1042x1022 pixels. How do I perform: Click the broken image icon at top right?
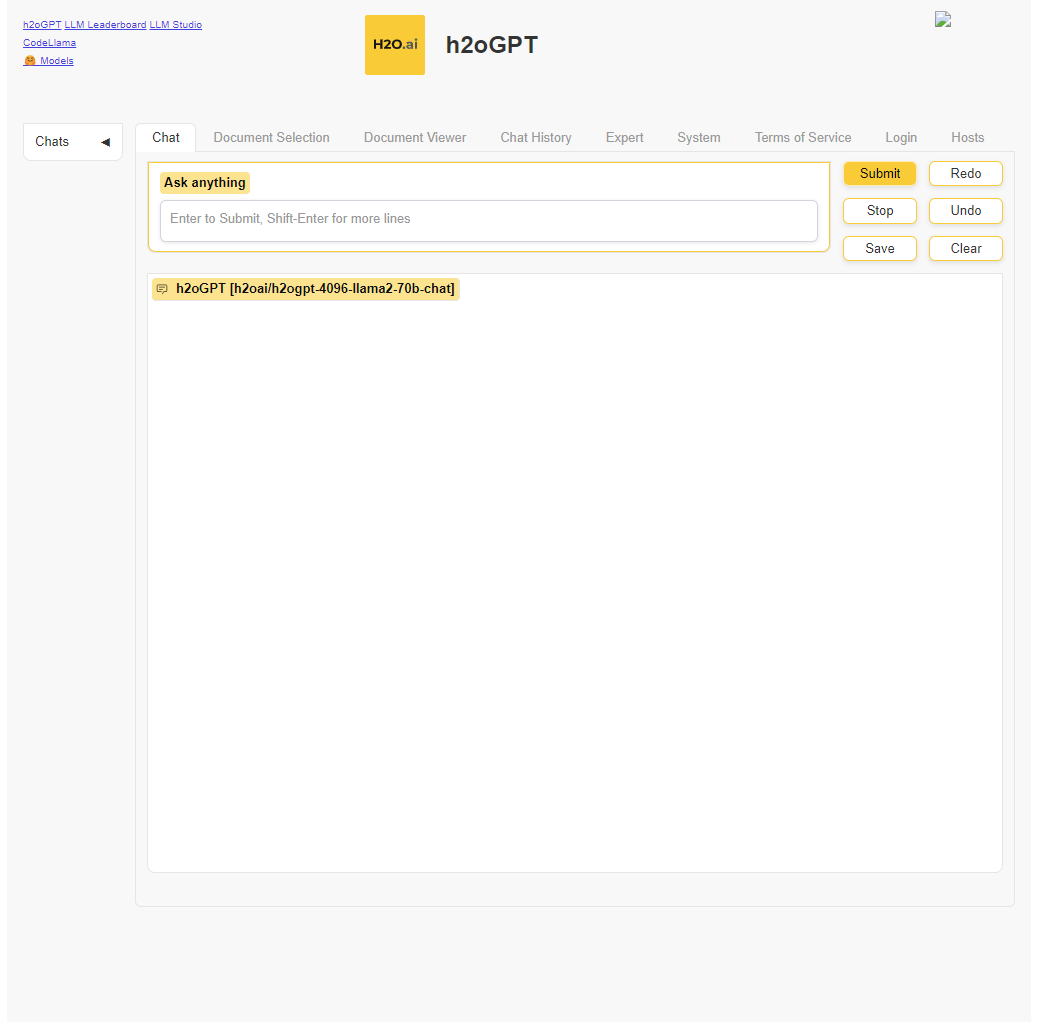(942, 19)
